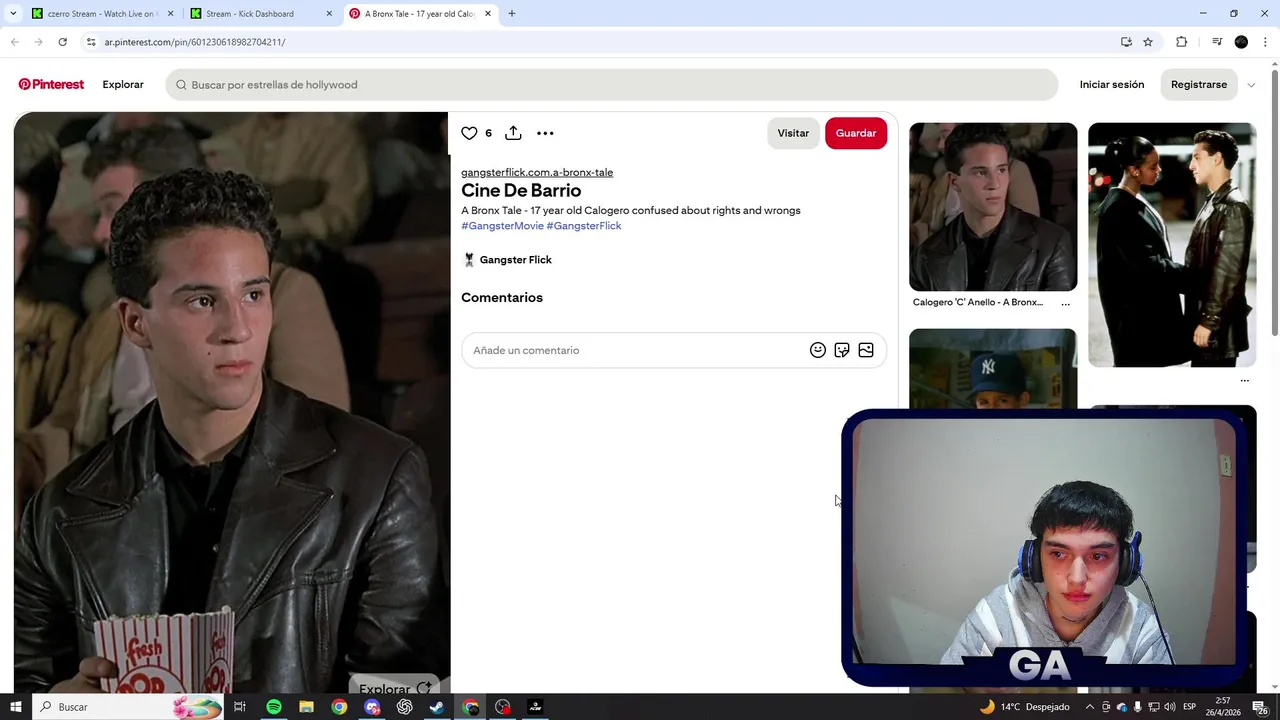Close the czerro Stream tab
This screenshot has height=720, width=1280.
170,14
